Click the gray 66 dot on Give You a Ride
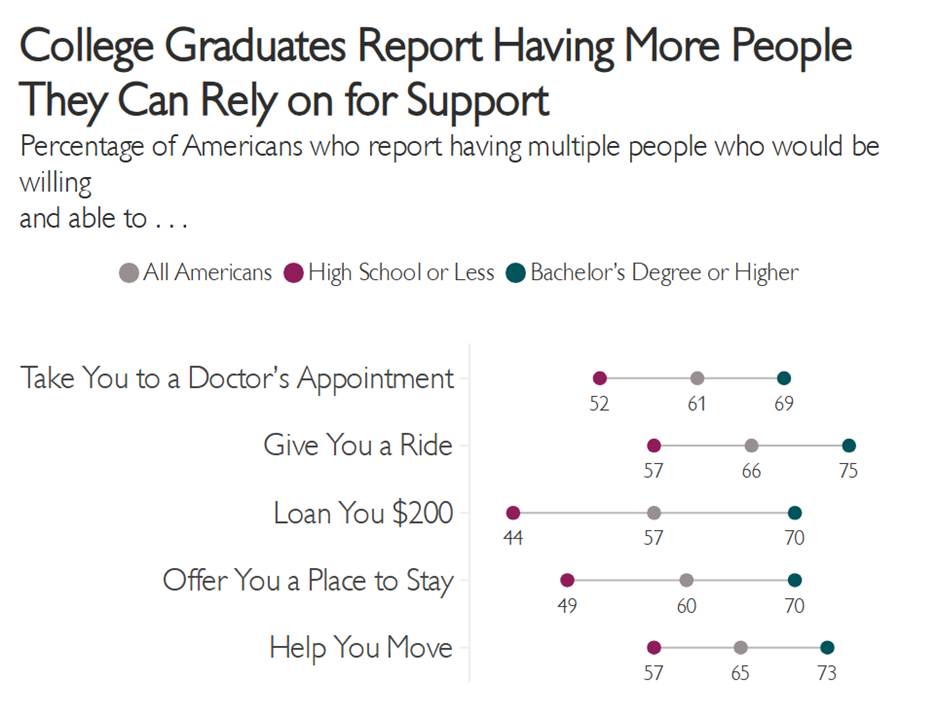 (752, 445)
